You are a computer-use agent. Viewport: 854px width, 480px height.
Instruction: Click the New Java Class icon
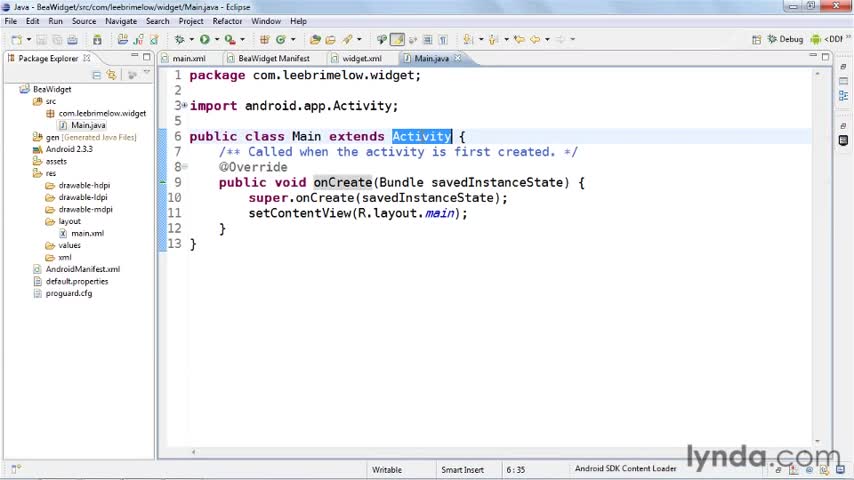click(280, 40)
